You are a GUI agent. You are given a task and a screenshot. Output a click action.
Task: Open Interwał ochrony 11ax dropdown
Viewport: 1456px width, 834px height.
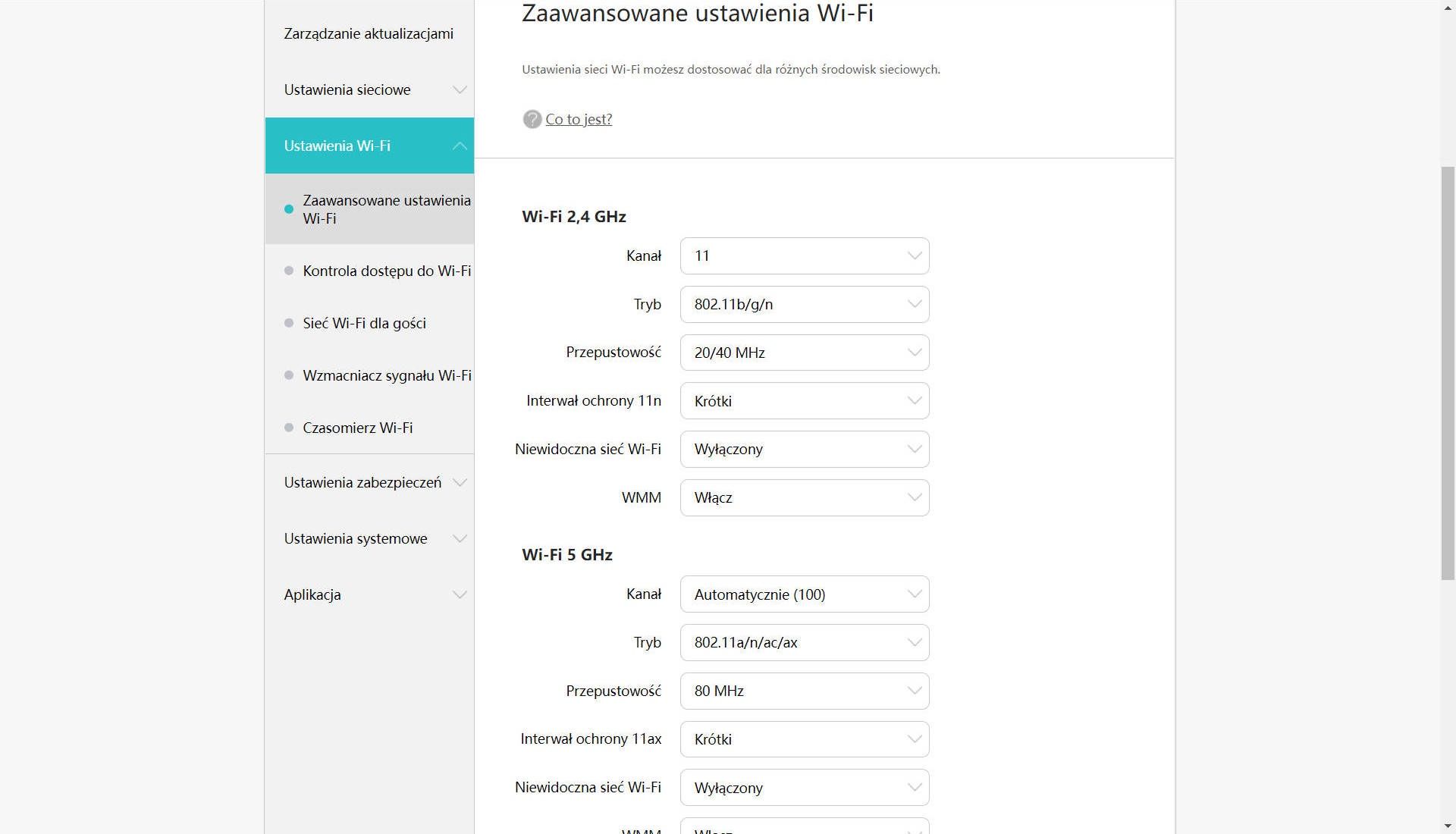[x=805, y=739]
